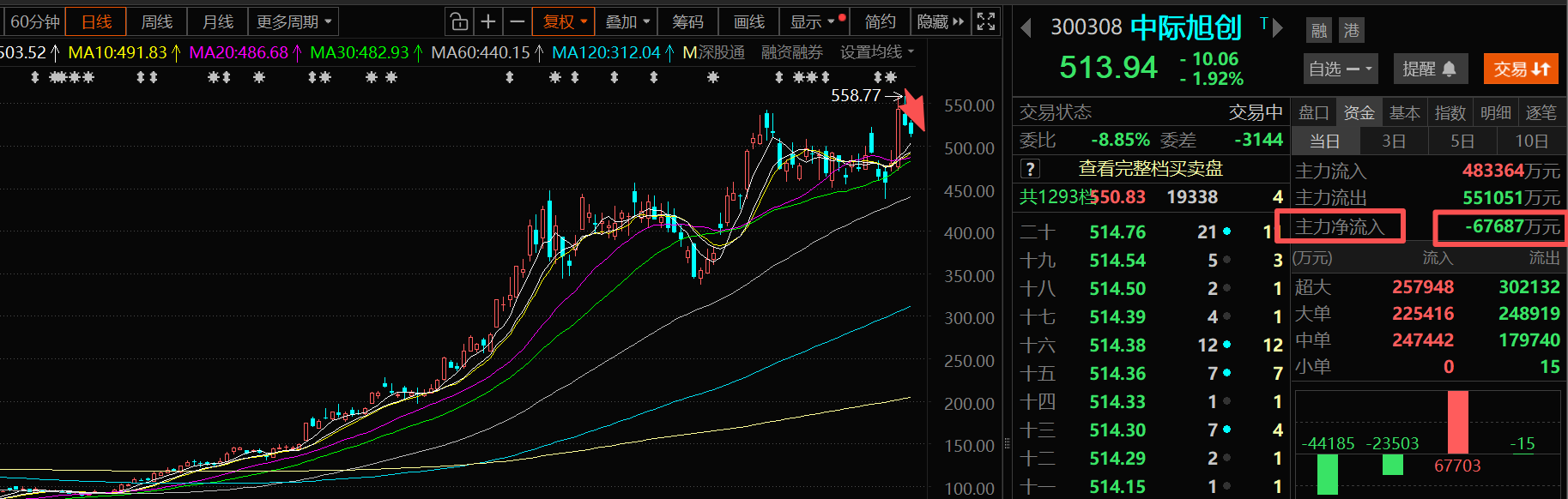Switch chart to 60分钟 period
This screenshot has height=499, width=1568.
(x=34, y=21)
